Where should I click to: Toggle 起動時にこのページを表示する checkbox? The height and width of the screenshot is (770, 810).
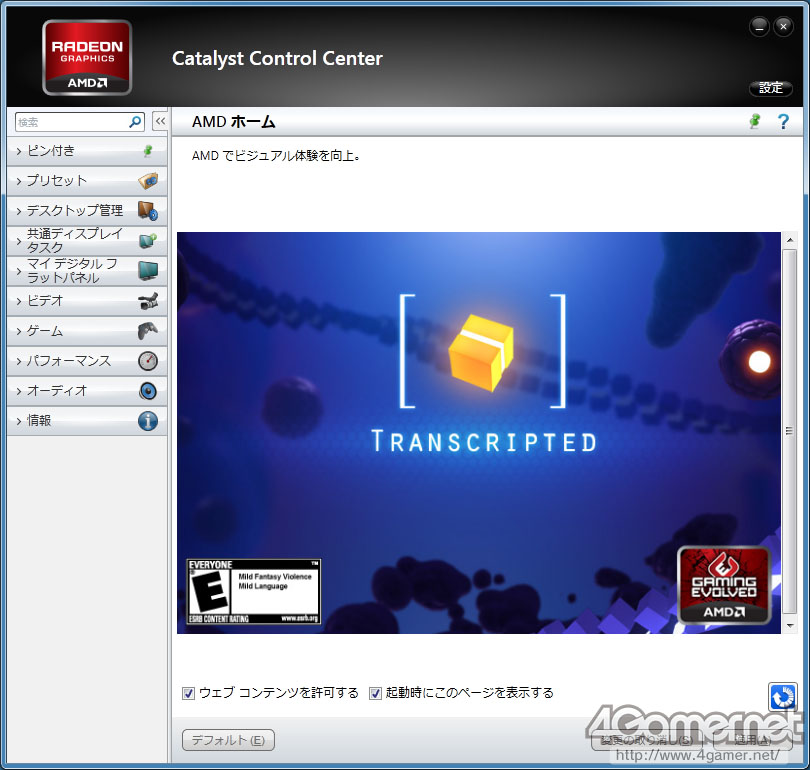[375, 693]
